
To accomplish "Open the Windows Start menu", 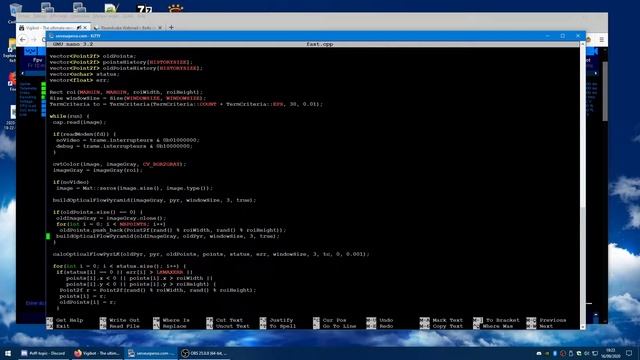I will coord(8,353).
